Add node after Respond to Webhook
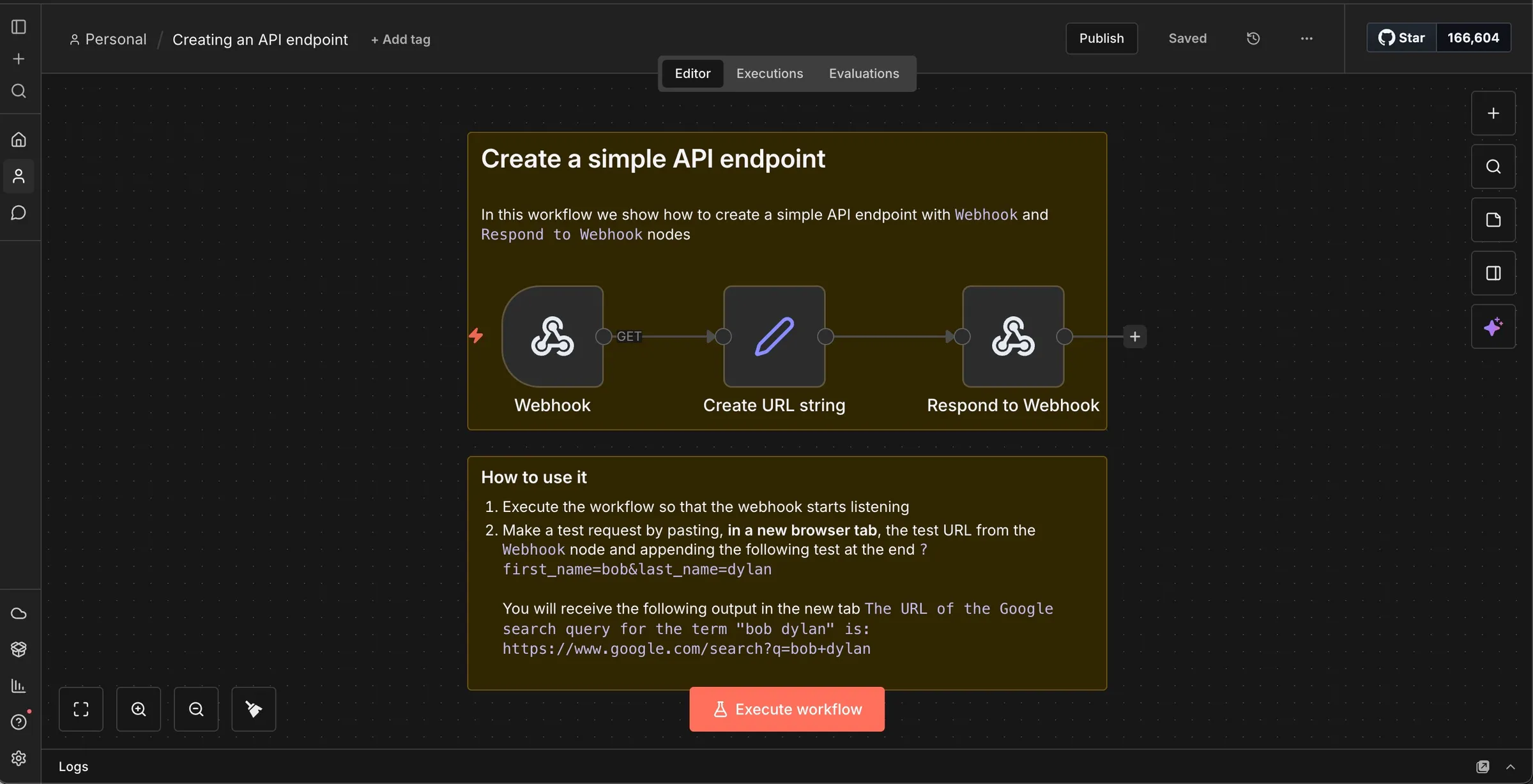Viewport: 1533px width, 784px height. (1134, 336)
